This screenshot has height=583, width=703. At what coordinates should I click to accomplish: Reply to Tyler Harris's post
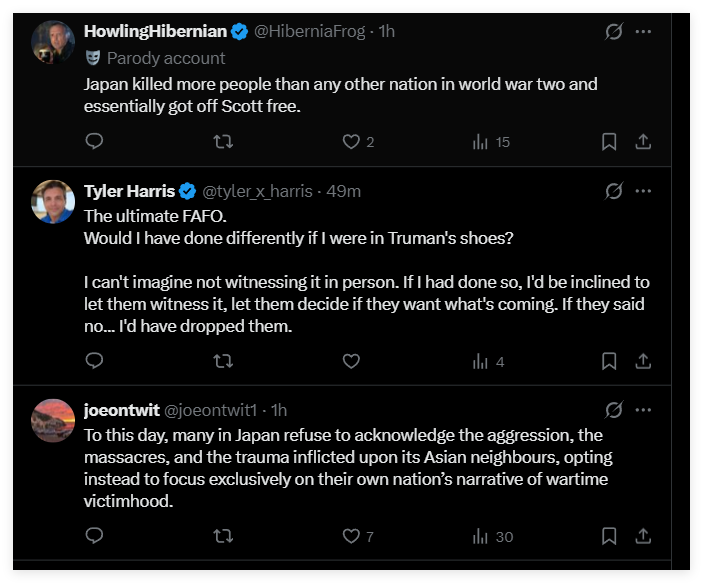[94, 361]
